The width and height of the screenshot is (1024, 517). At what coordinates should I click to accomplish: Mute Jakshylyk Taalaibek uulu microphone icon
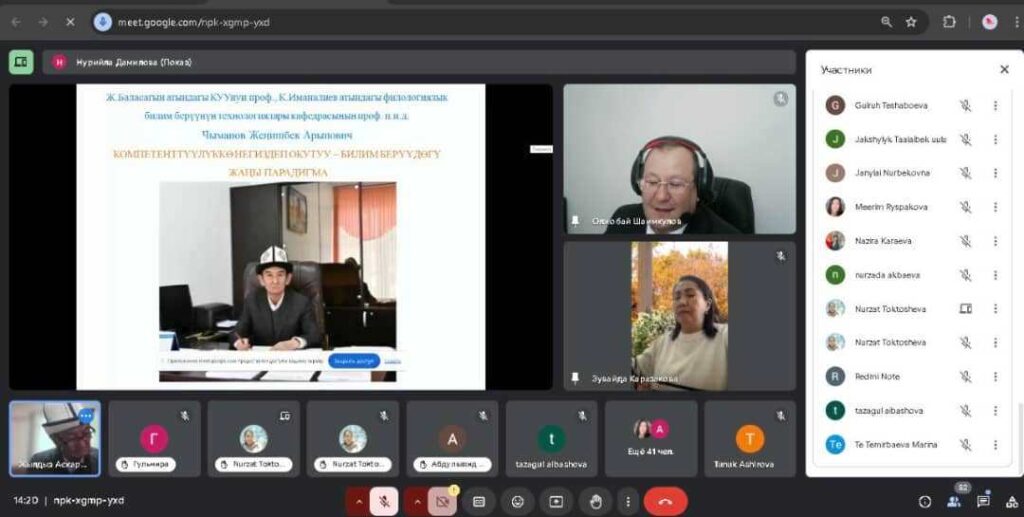(x=965, y=139)
